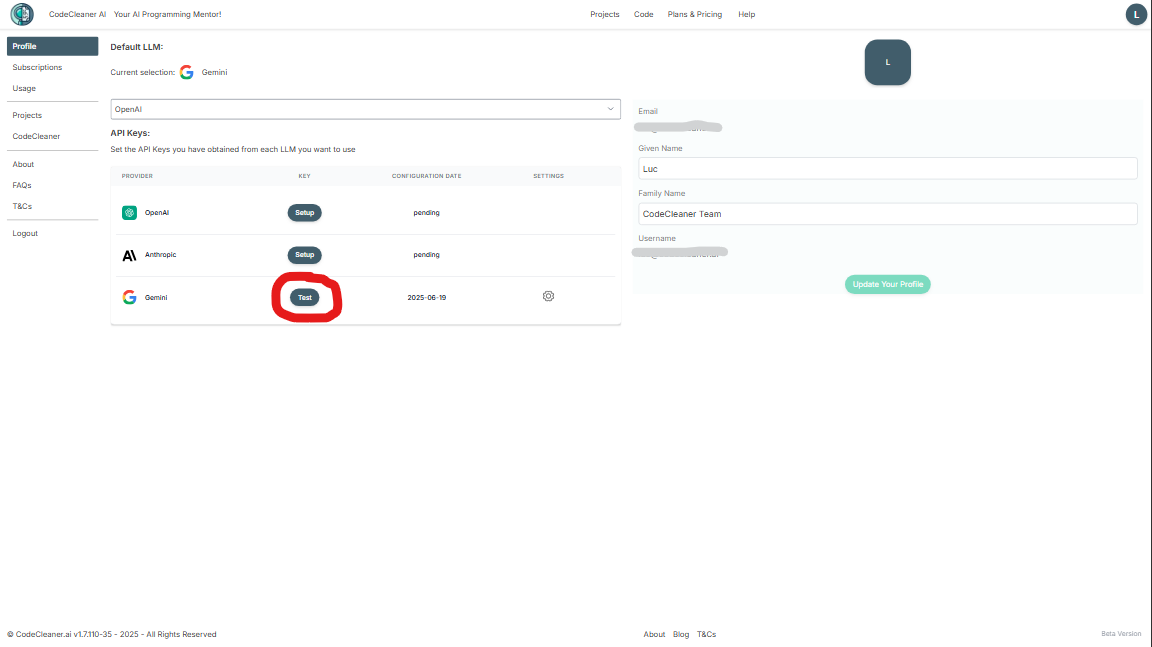The height and width of the screenshot is (647, 1152).
Task: Open Usage in the sidebar
Action: (24, 88)
